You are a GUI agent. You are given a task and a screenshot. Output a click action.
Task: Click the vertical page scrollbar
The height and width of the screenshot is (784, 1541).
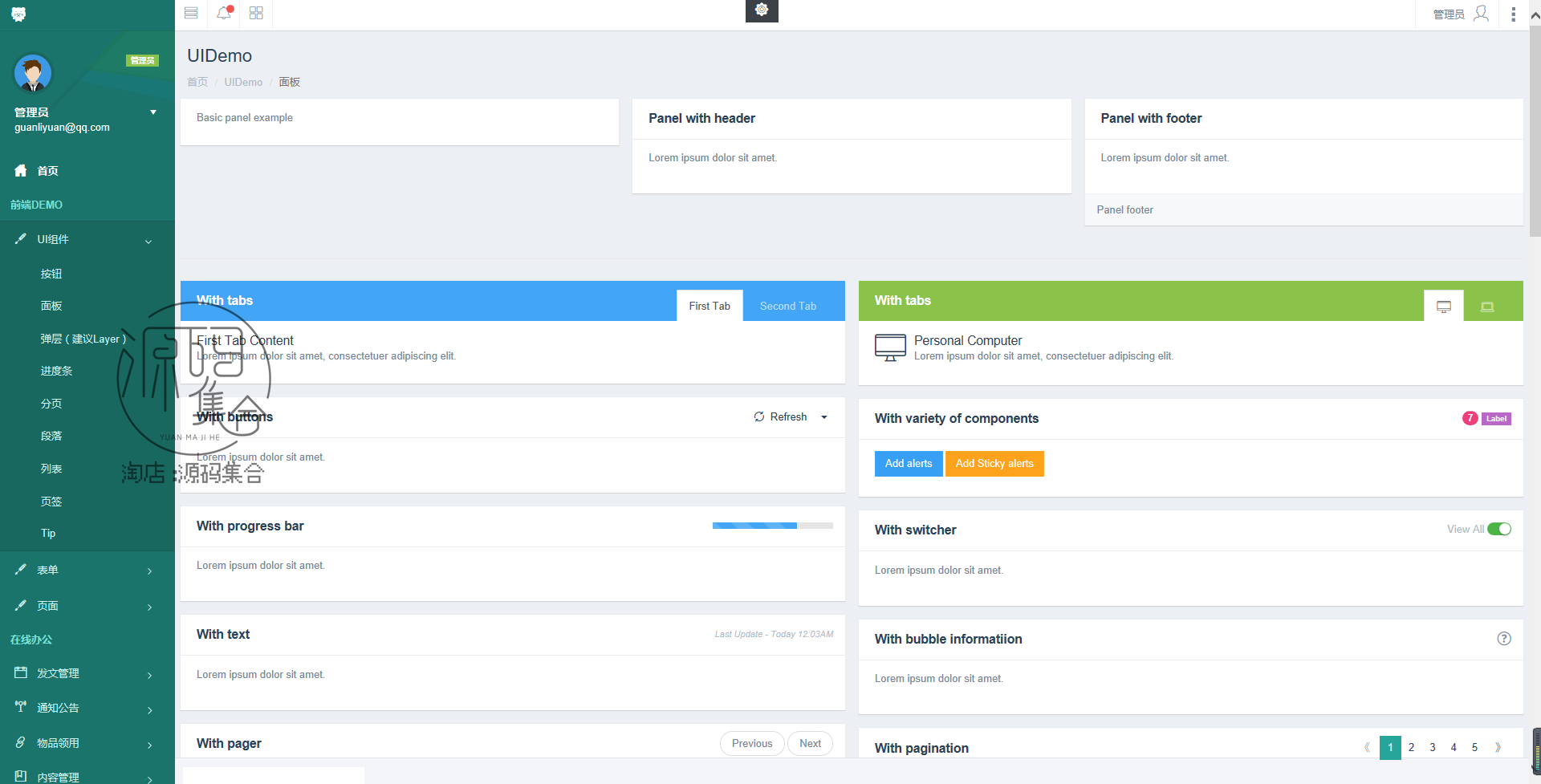pos(1535,132)
